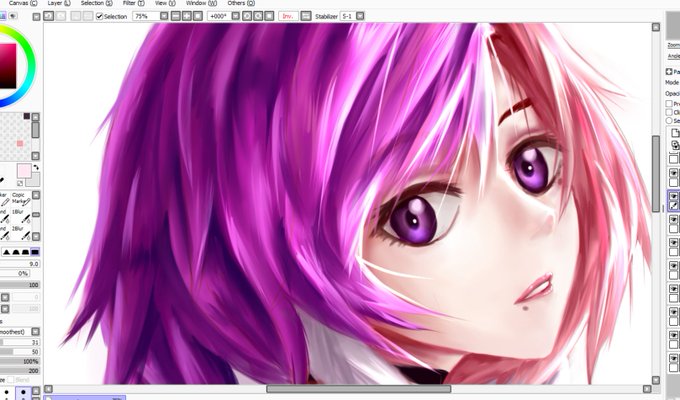This screenshot has width=680, height=400.
Task: Open the +000° rotation angle dropdown
Action: (235, 16)
